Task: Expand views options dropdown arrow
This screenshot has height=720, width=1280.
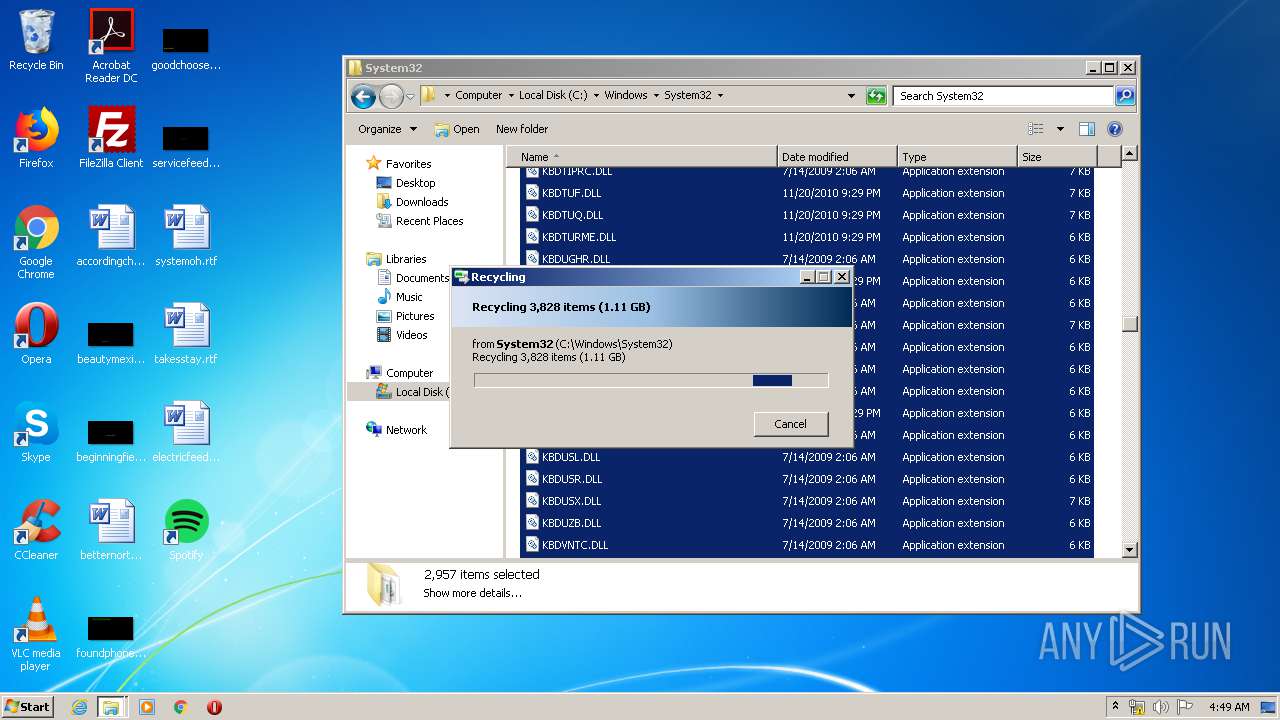Action: click(x=1060, y=129)
